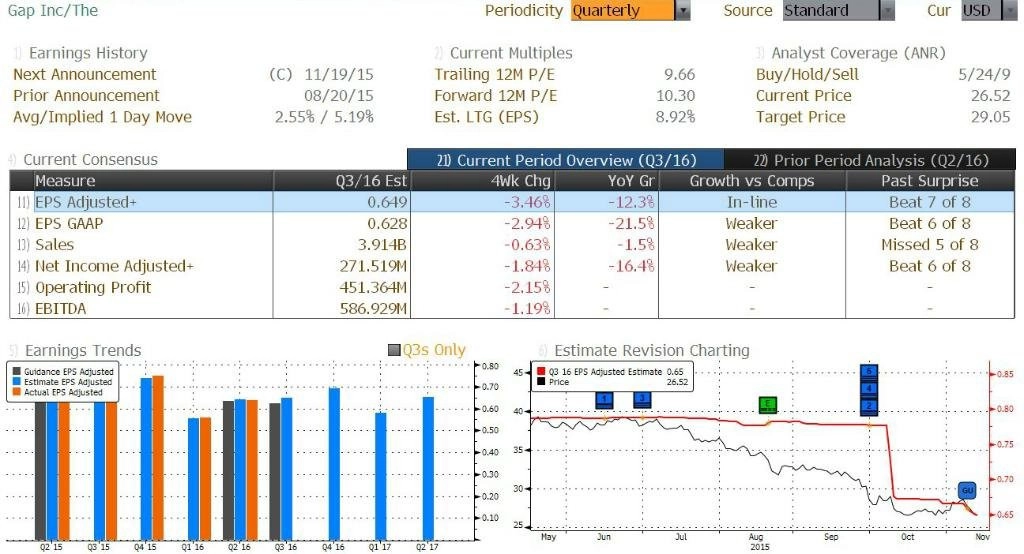Select the Net Income Adjusted+ row
This screenshot has width=1024, height=554.
513,266
